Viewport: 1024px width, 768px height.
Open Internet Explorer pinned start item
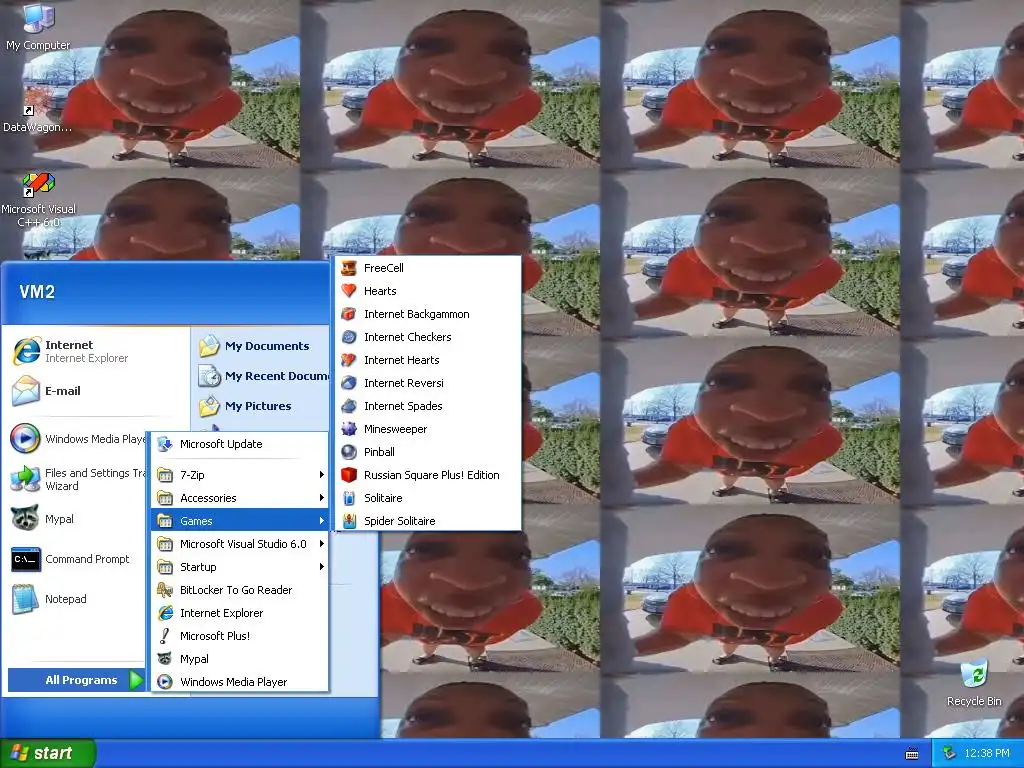95,351
